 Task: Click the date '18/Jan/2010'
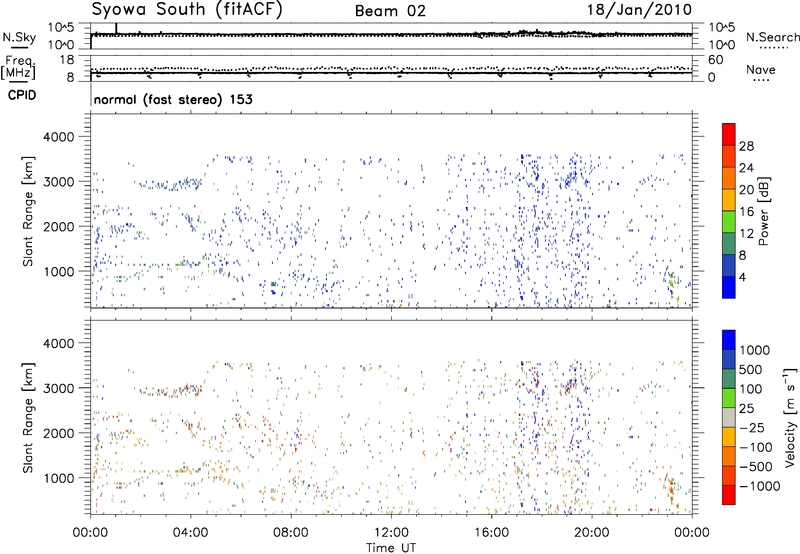coord(639,10)
